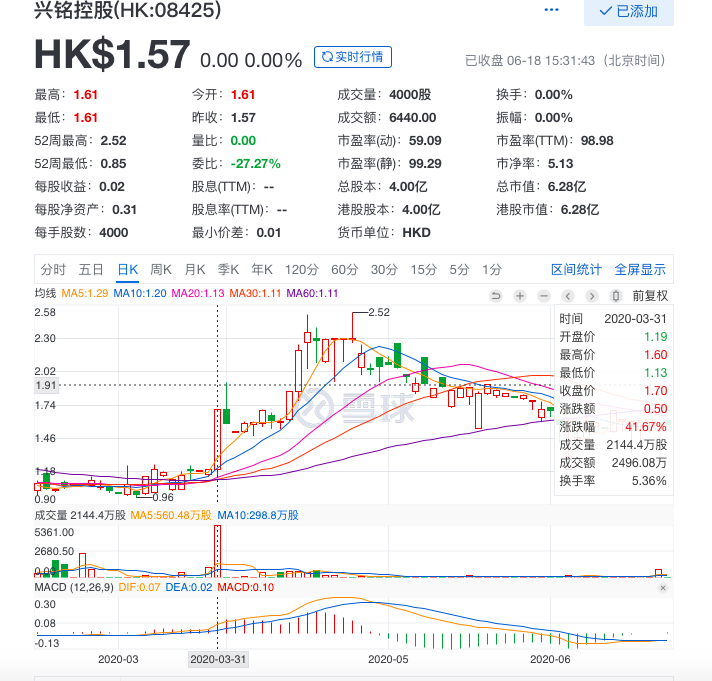712x681 pixels.
Task: Click the 总市值 6.28亿 value
Action: point(567,187)
